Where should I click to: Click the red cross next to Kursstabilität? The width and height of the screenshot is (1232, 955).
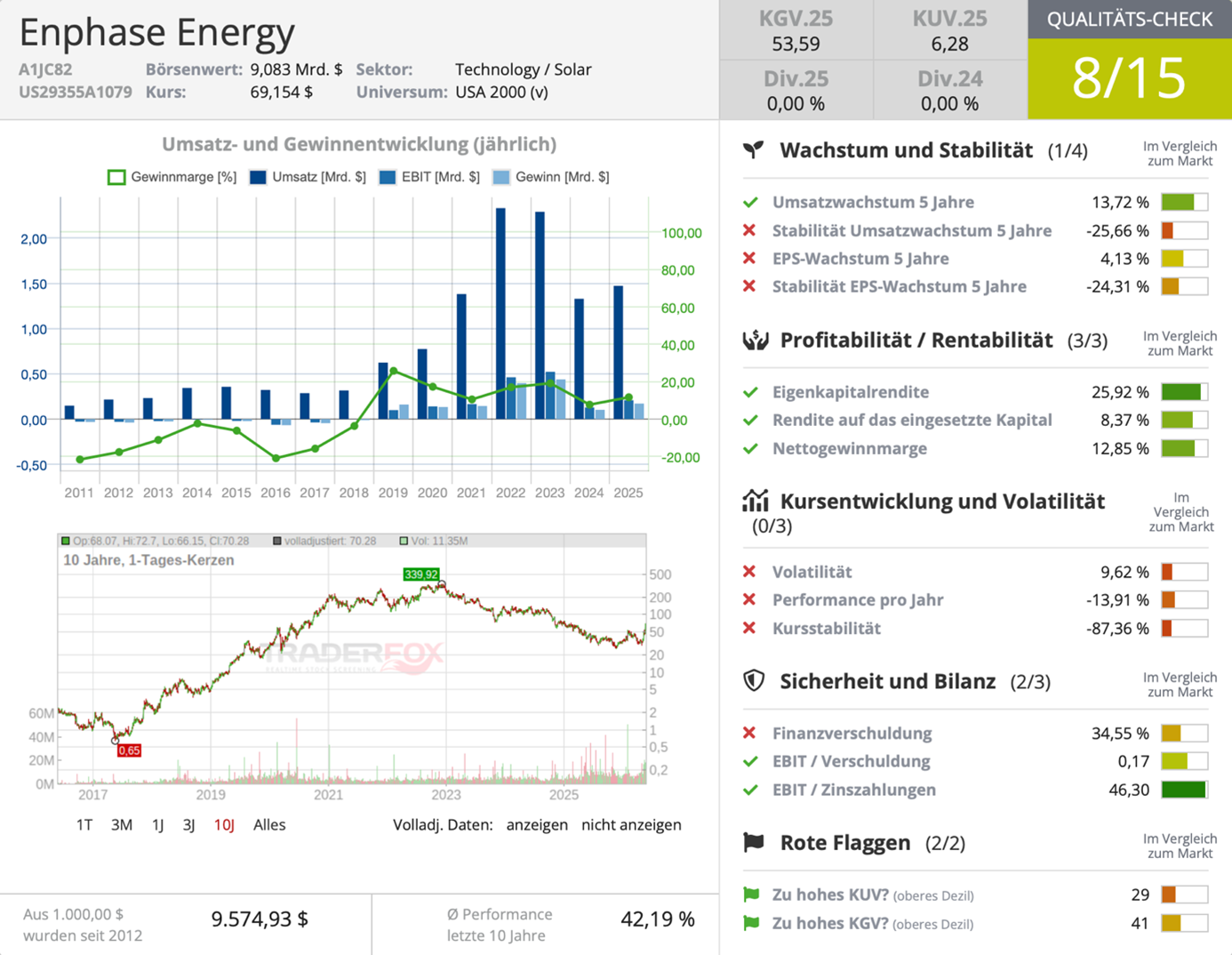(749, 628)
